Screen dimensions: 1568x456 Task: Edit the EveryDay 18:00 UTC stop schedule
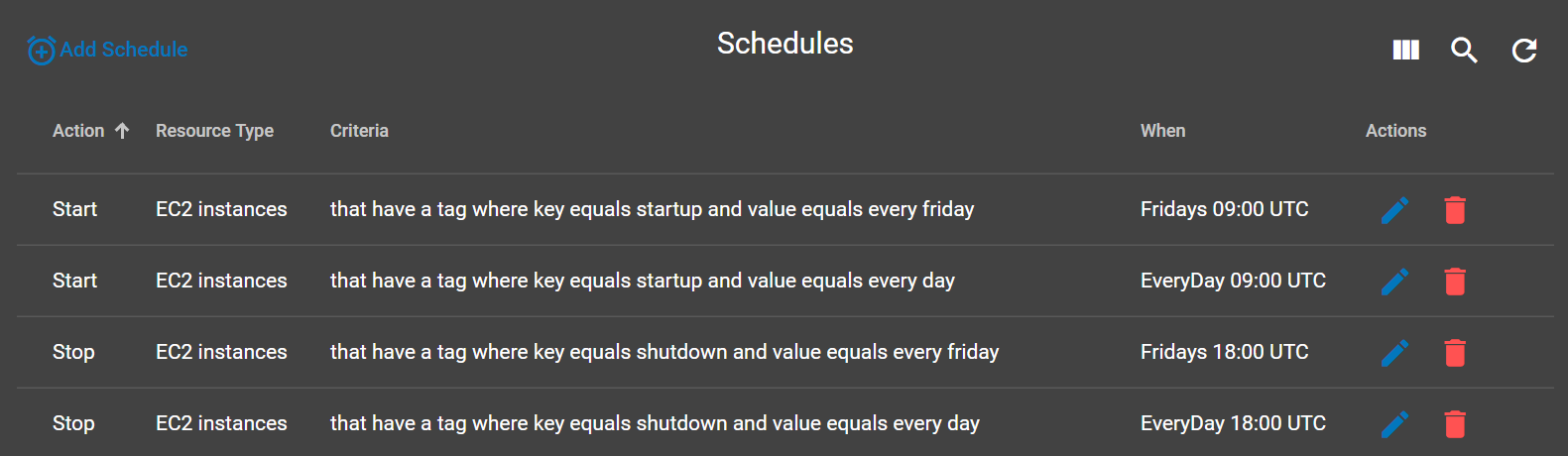click(x=1394, y=424)
